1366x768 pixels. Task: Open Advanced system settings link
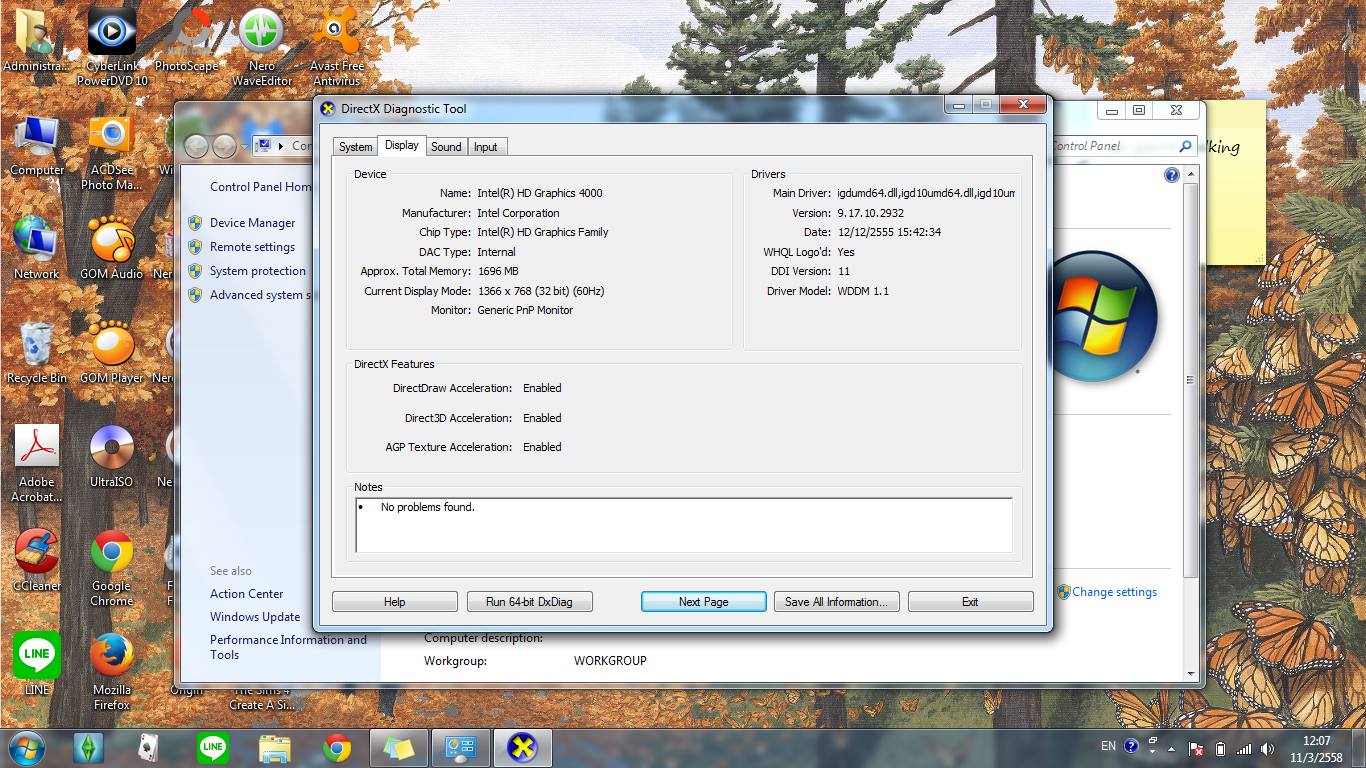261,295
